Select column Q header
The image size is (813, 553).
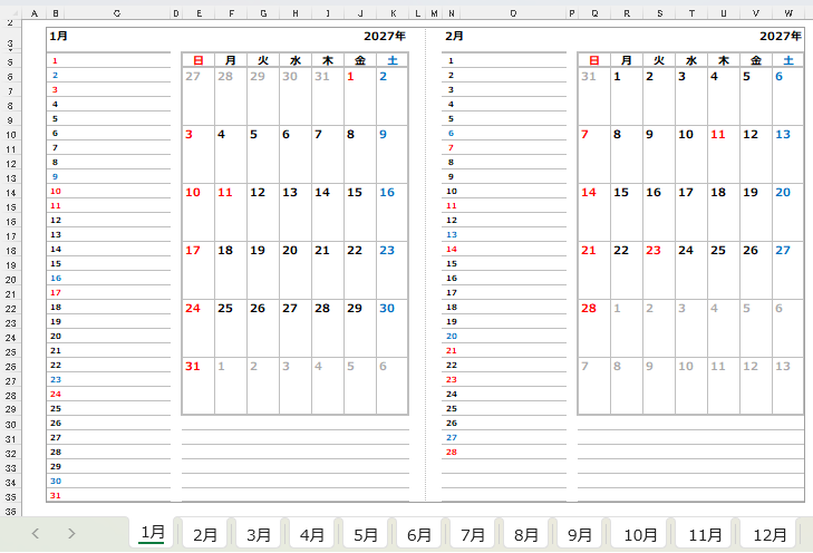click(x=594, y=13)
